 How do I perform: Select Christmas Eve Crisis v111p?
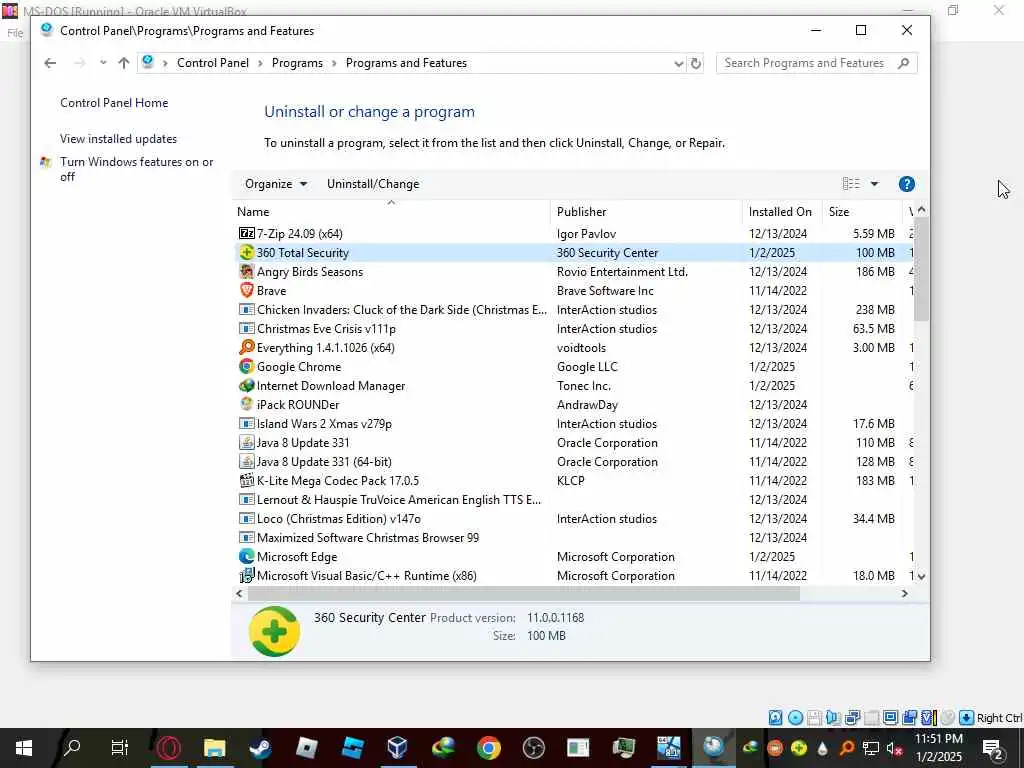coord(326,328)
